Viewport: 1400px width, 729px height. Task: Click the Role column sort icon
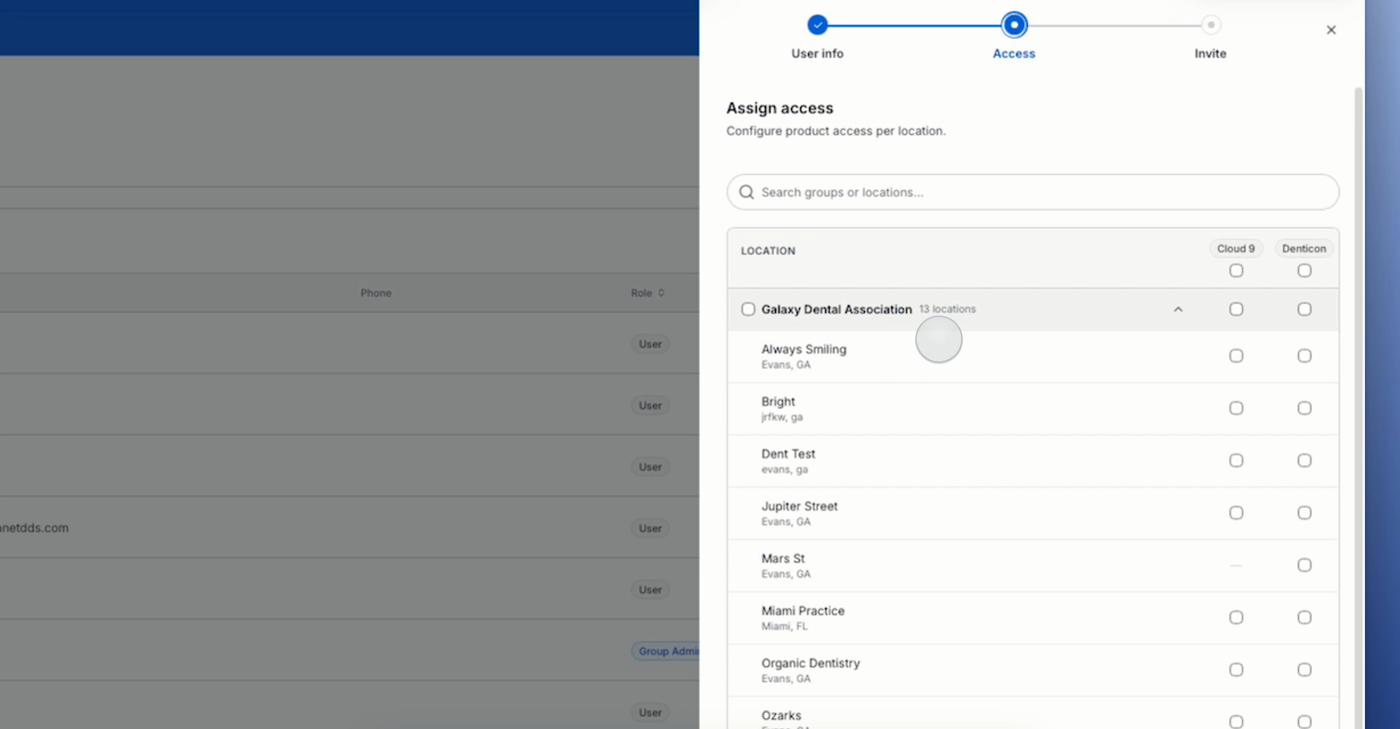pos(661,293)
